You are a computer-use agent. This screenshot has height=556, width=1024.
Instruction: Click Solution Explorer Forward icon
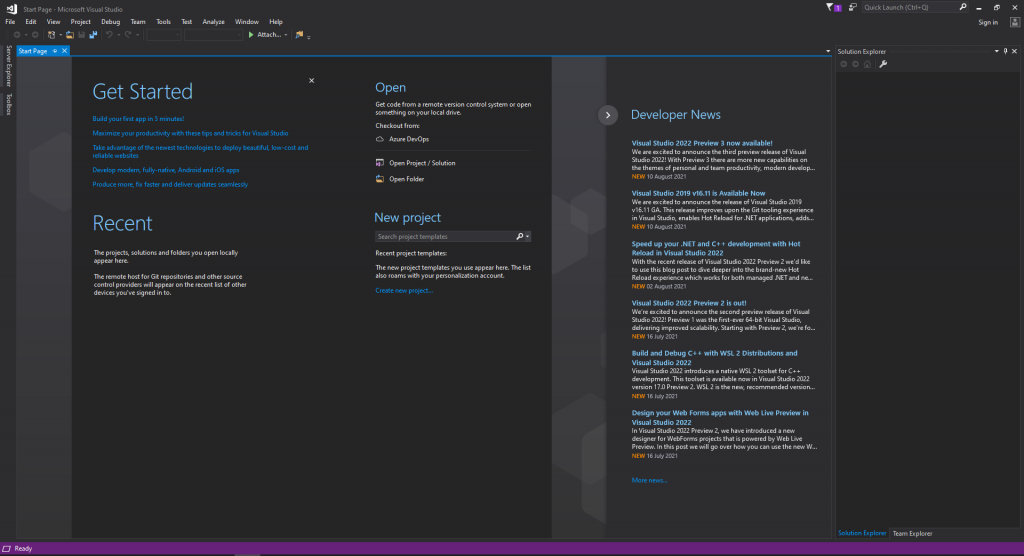[x=856, y=64]
